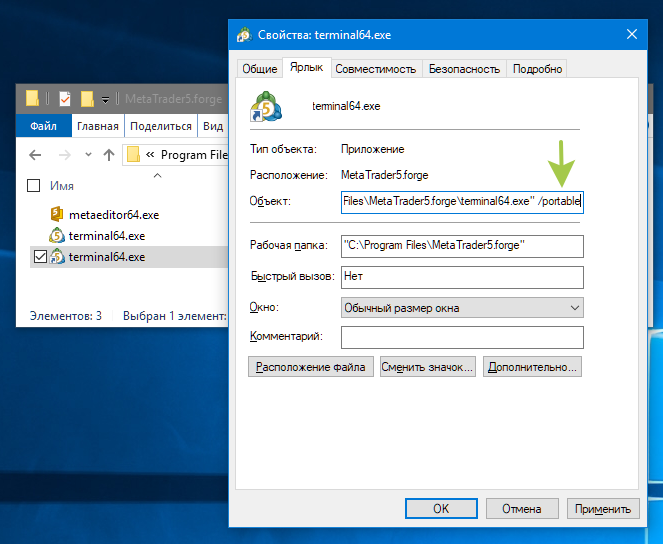Click the Program Files path in address bar
Viewport: 663px width, 544px height.
coord(195,155)
